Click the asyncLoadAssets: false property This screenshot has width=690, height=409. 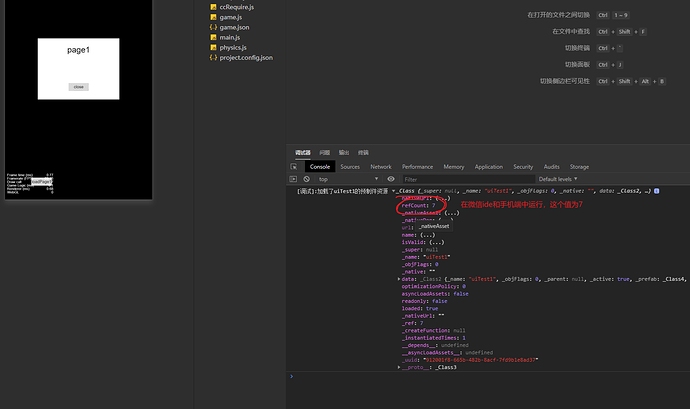point(435,294)
